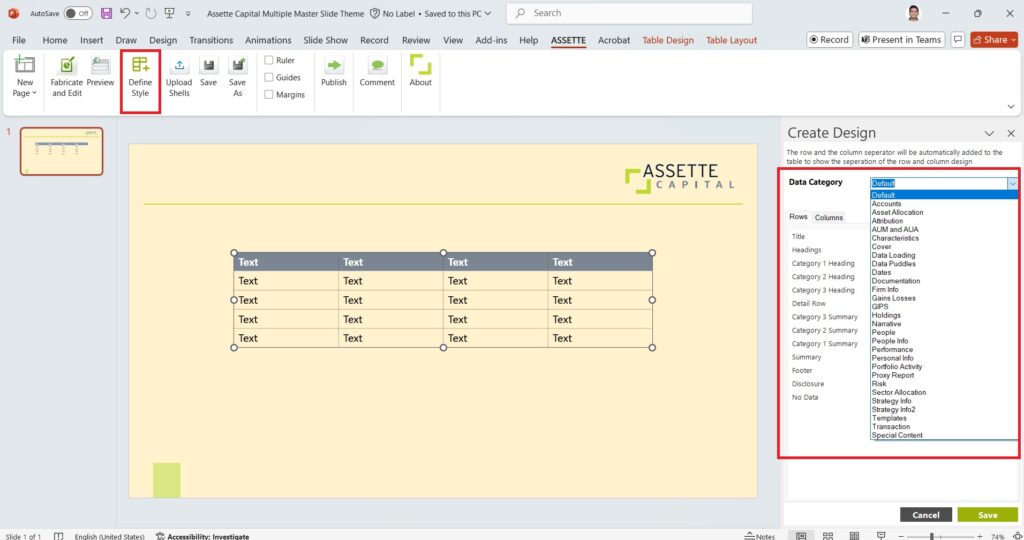The width and height of the screenshot is (1024, 540).
Task: Click Present in Teams
Action: [x=901, y=40]
